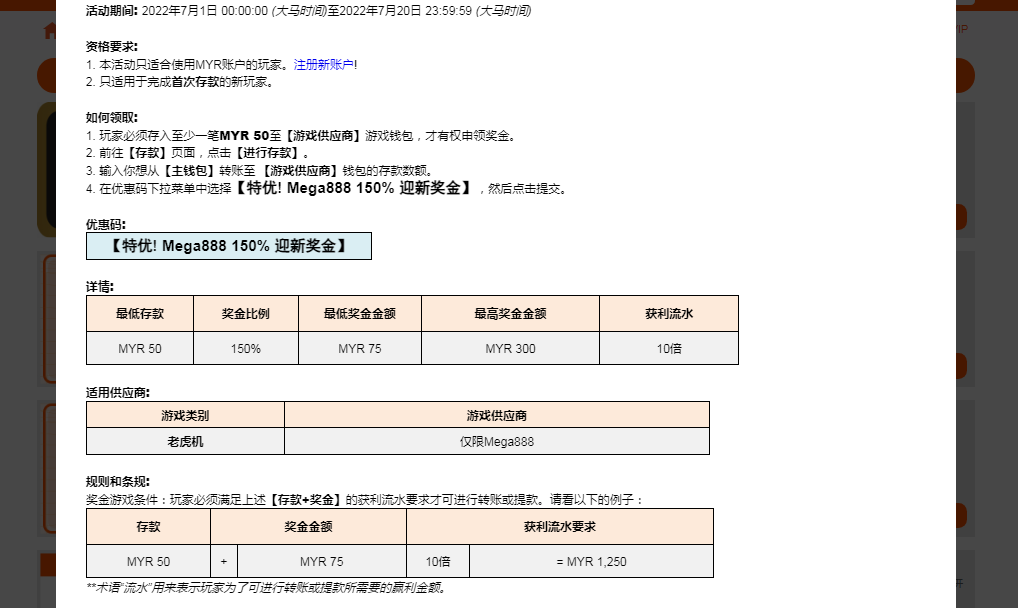Click the 老虎机 game category cell
1024x608 pixels.
pos(185,442)
